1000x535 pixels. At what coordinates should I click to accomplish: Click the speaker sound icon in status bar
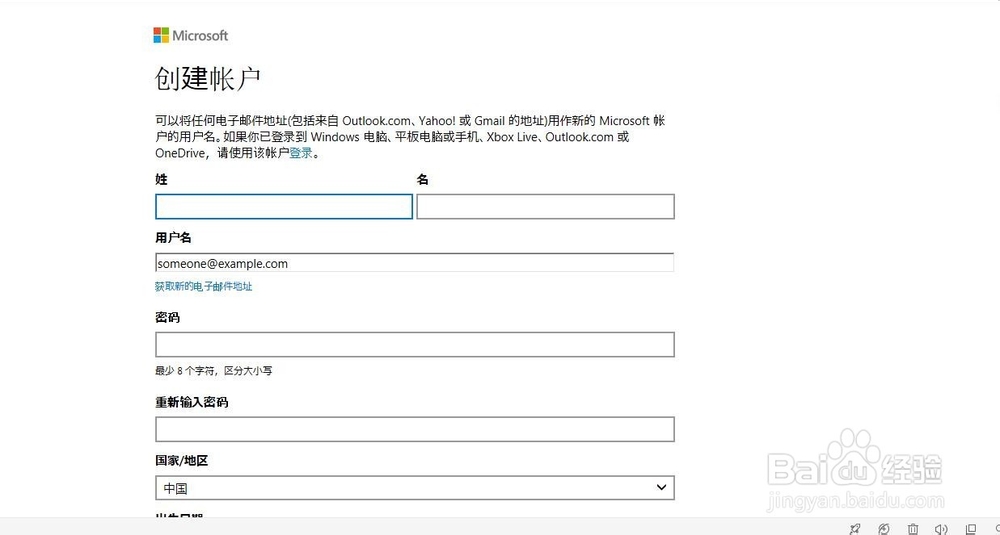[x=941, y=529]
